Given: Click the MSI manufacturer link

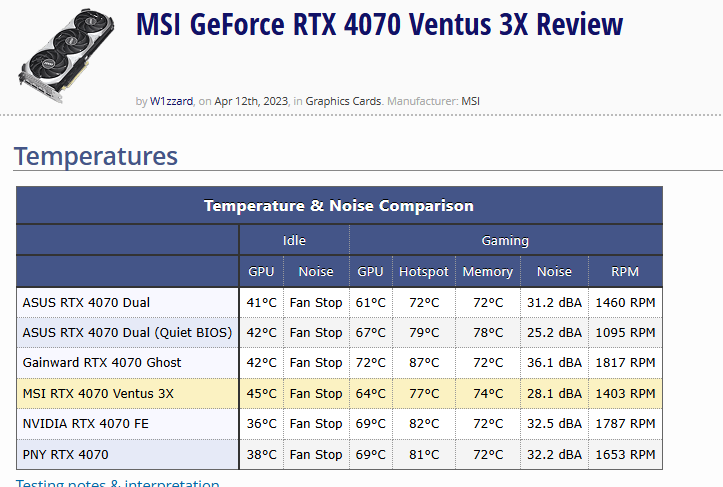Looking at the screenshot, I should [x=470, y=101].
